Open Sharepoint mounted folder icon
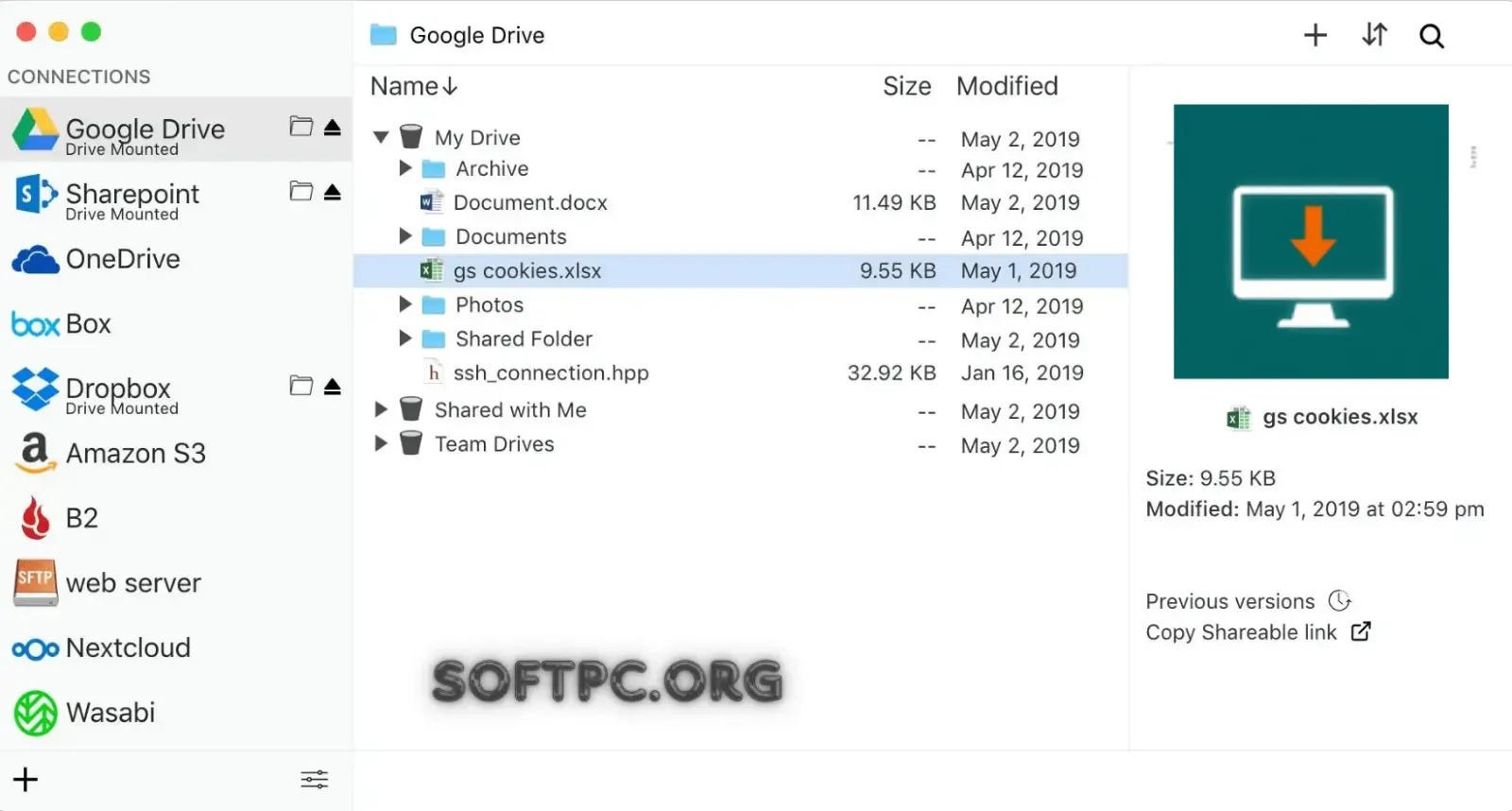1512x811 pixels. (x=301, y=191)
